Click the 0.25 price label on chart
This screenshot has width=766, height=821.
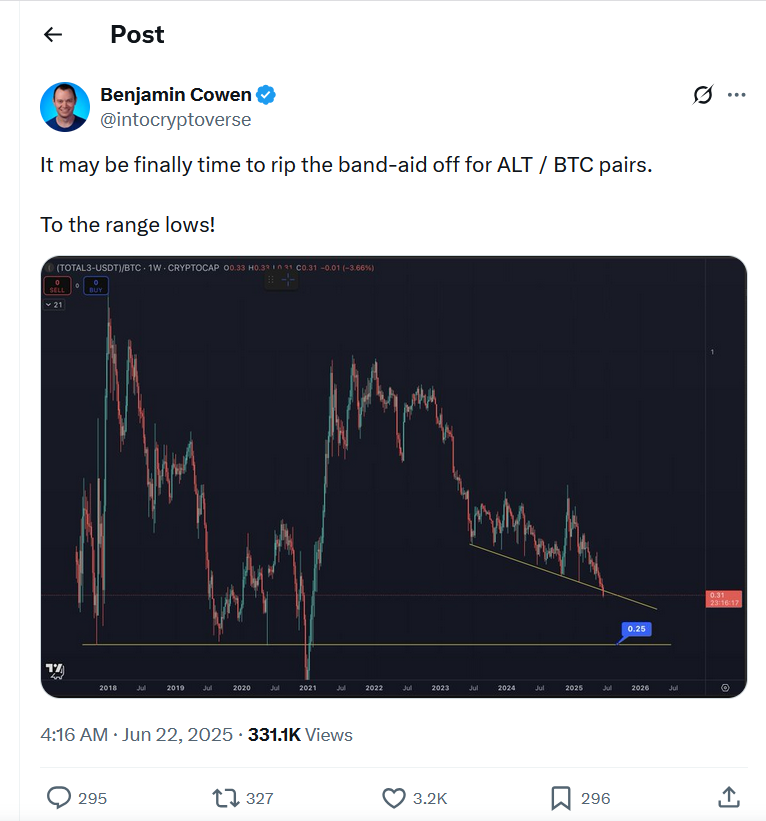(636, 629)
